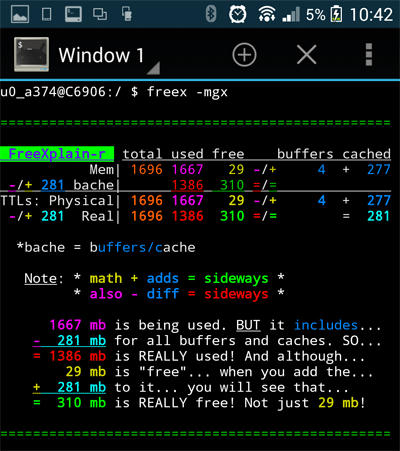Tap the cellular signal bars icon
The width and height of the screenshot is (400, 451).
point(291,15)
